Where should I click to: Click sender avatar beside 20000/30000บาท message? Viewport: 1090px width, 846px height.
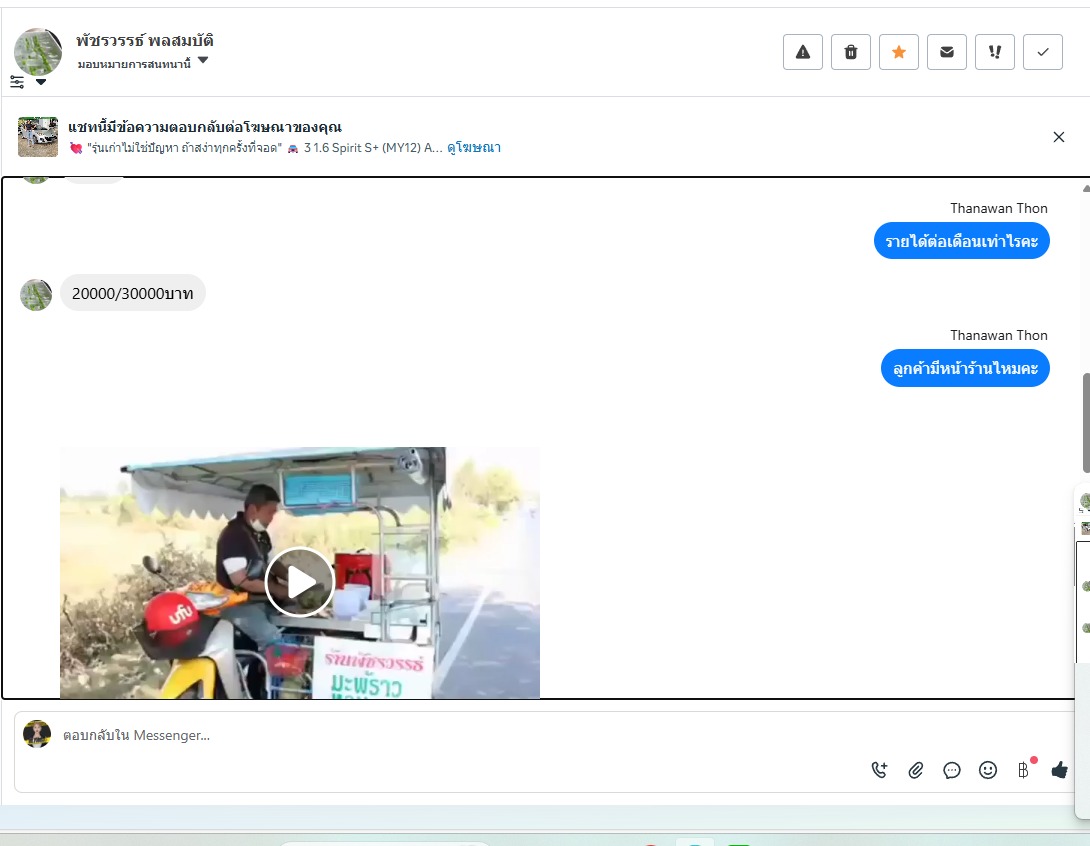(x=36, y=295)
